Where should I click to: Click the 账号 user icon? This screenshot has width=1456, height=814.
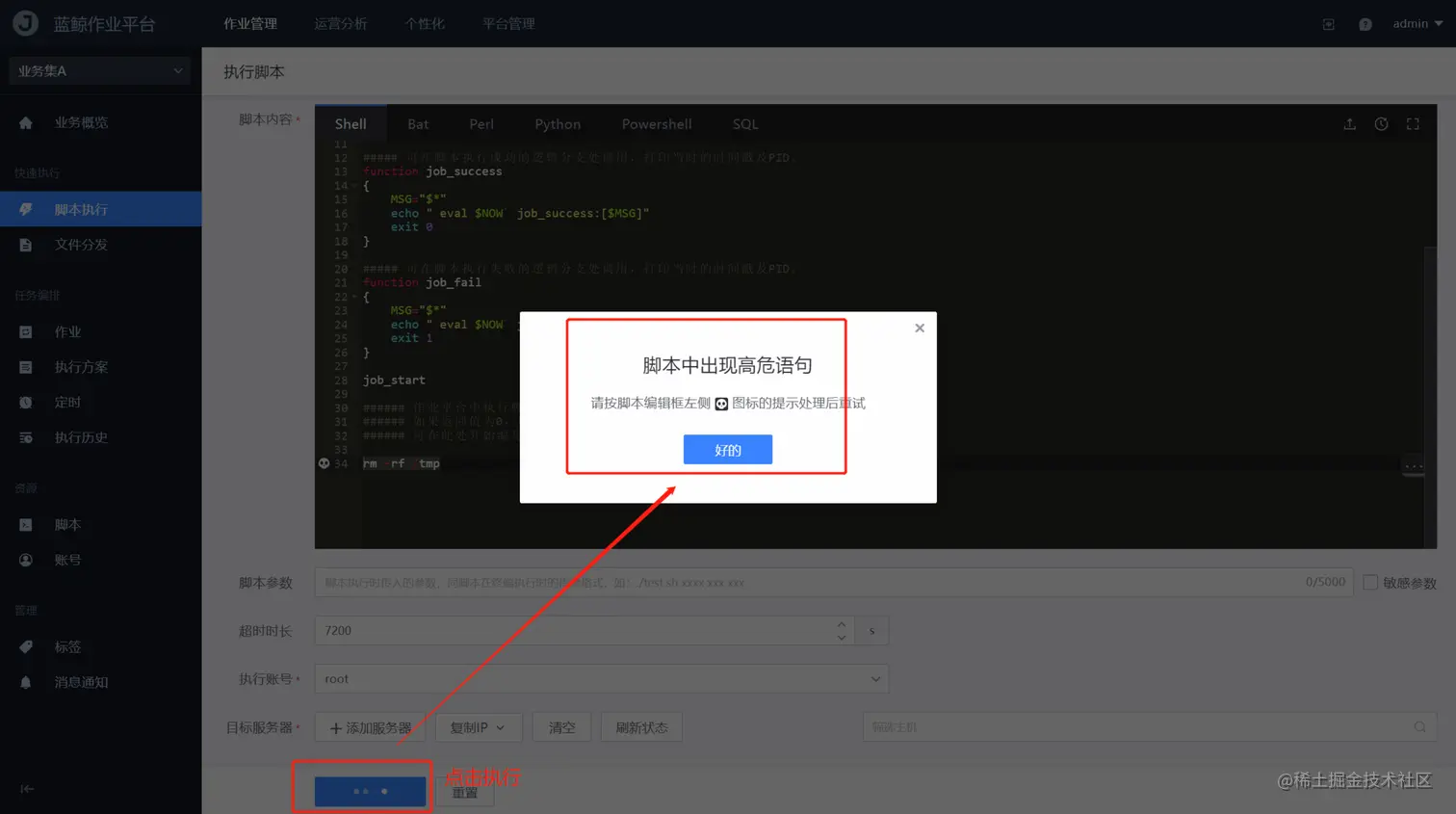coord(26,560)
